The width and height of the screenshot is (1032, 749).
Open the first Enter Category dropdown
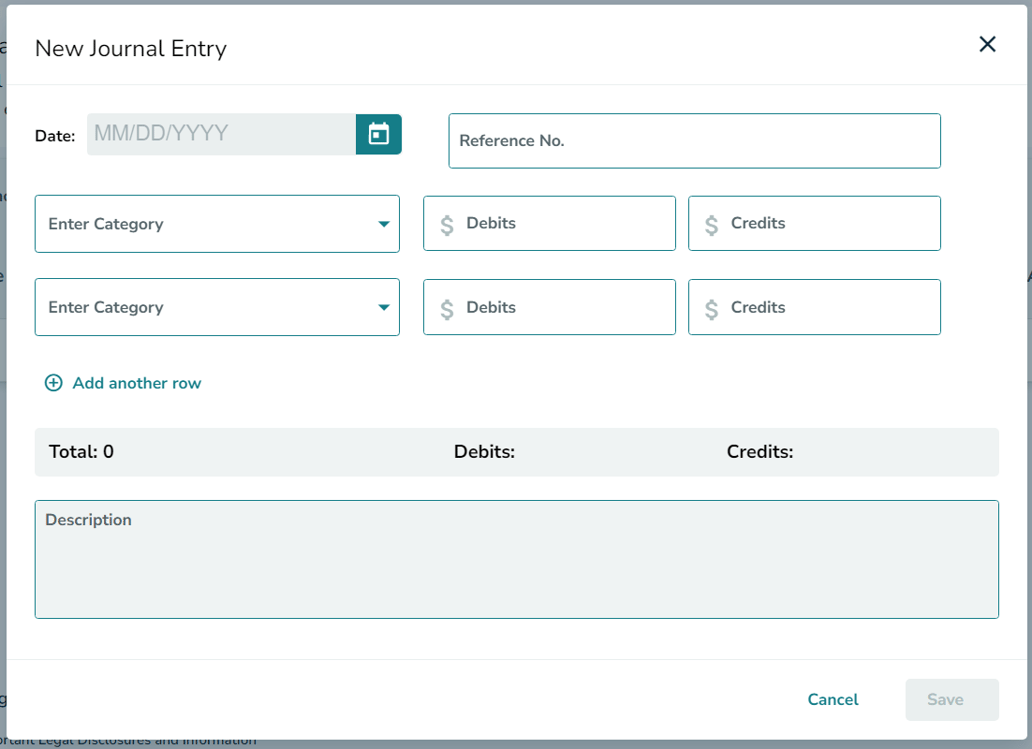pyautogui.click(x=217, y=224)
